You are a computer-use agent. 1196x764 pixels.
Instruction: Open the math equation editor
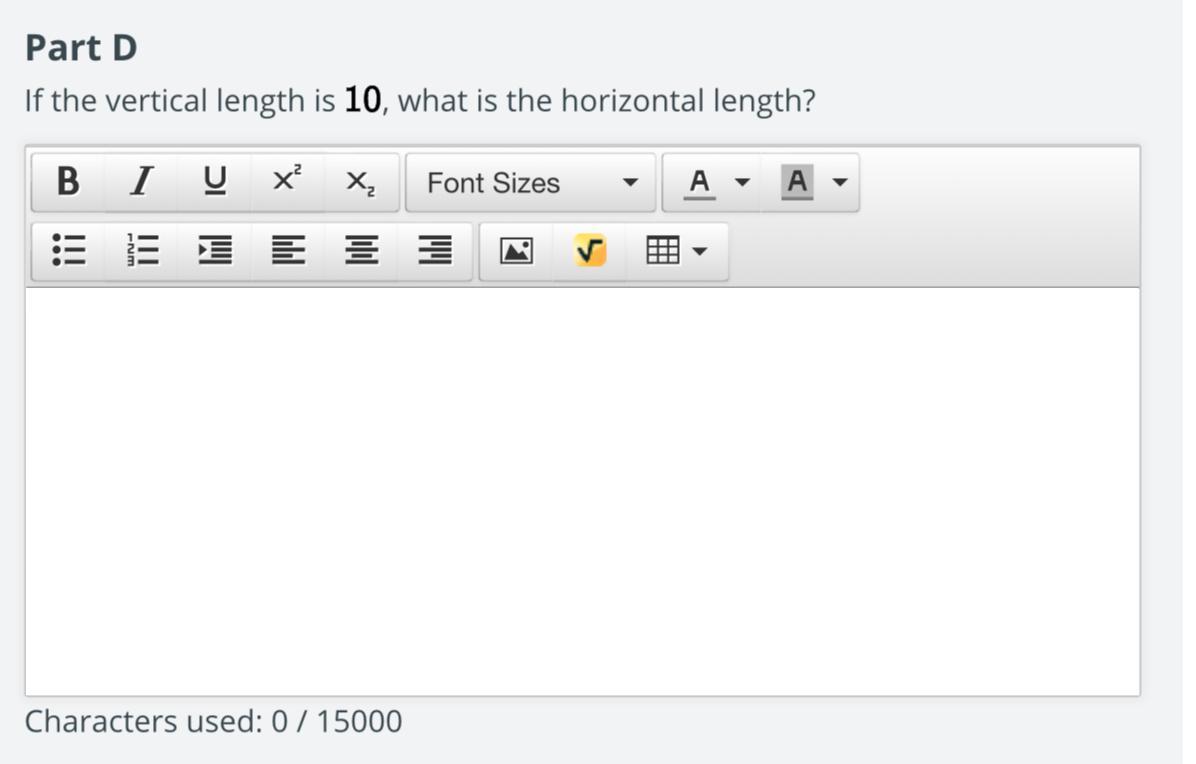tap(590, 251)
